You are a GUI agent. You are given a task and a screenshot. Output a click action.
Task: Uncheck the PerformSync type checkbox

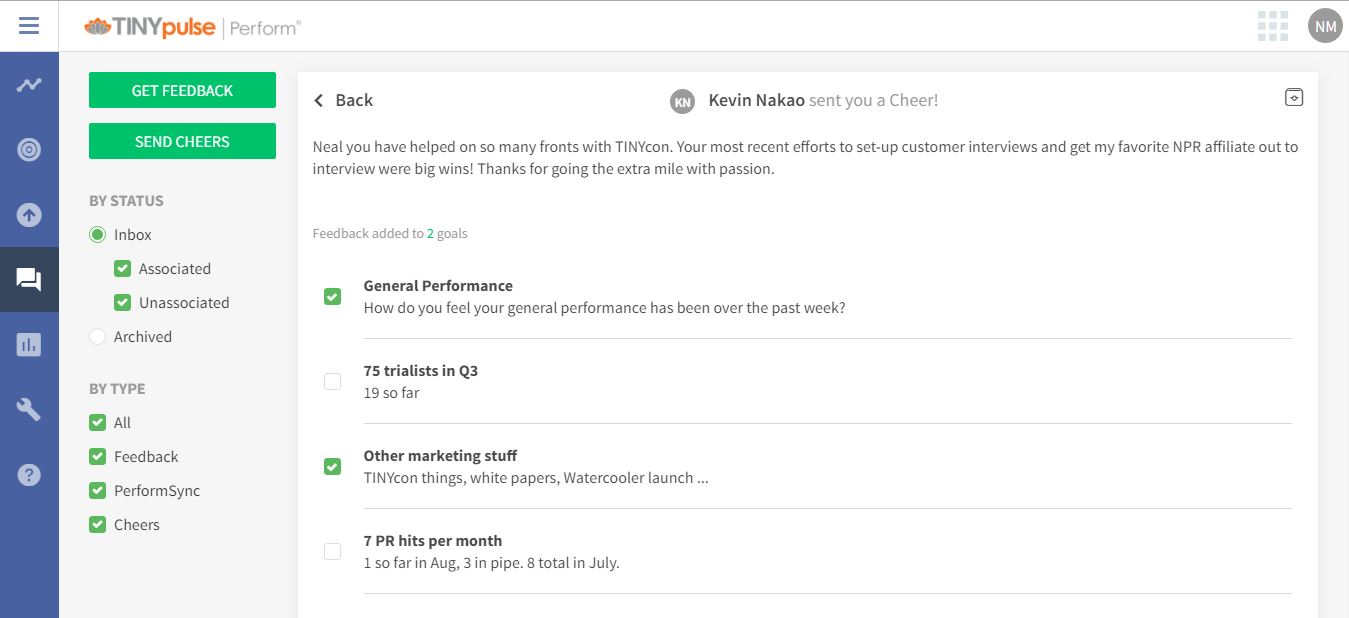point(98,491)
